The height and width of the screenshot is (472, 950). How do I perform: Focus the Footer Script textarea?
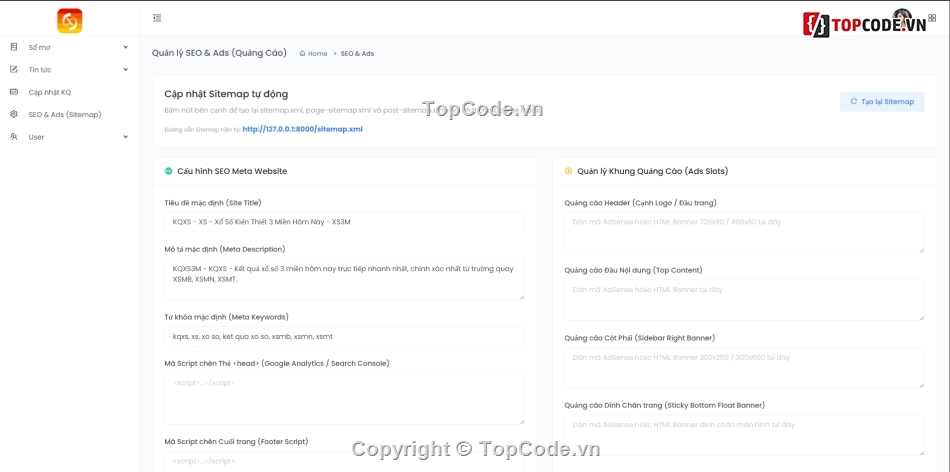point(344,462)
